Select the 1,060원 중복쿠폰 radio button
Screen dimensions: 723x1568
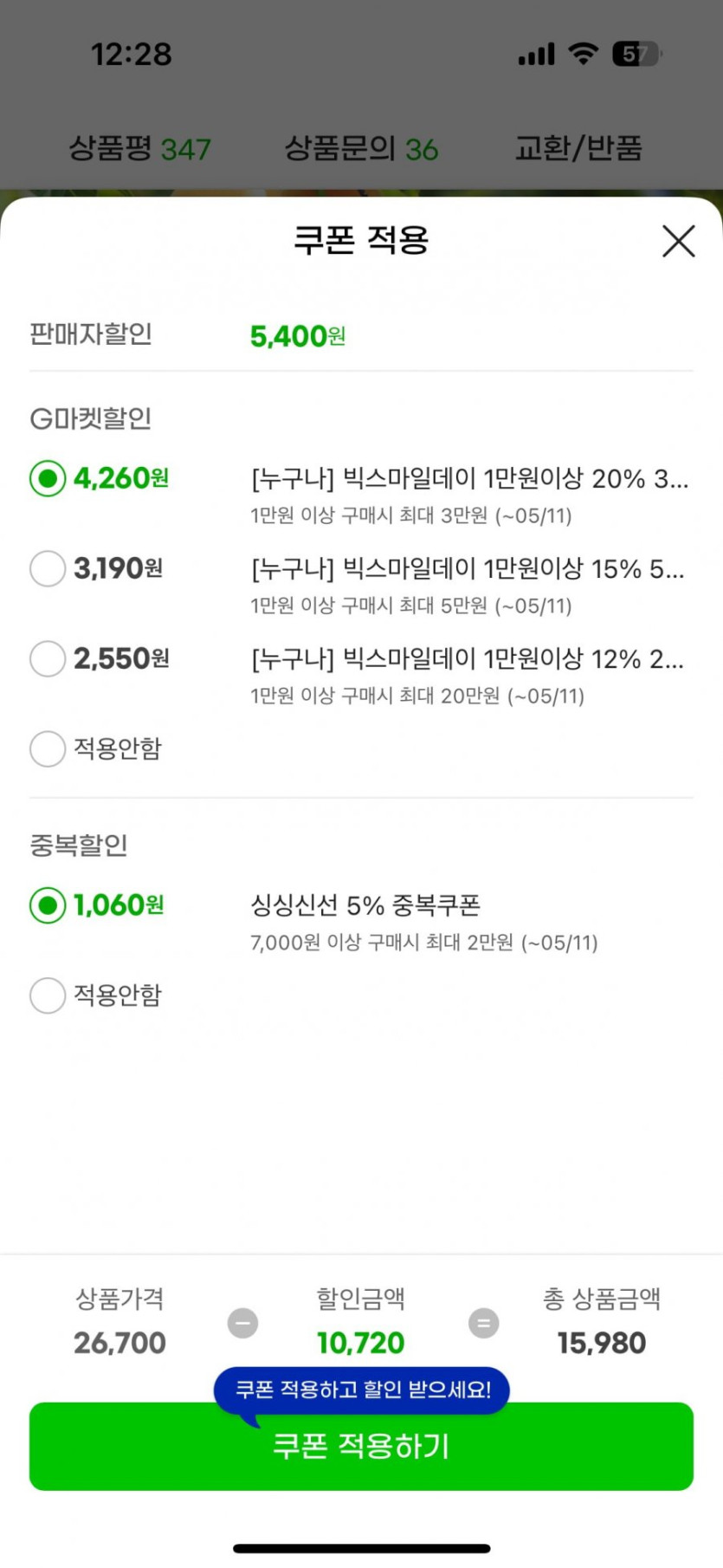coord(48,905)
